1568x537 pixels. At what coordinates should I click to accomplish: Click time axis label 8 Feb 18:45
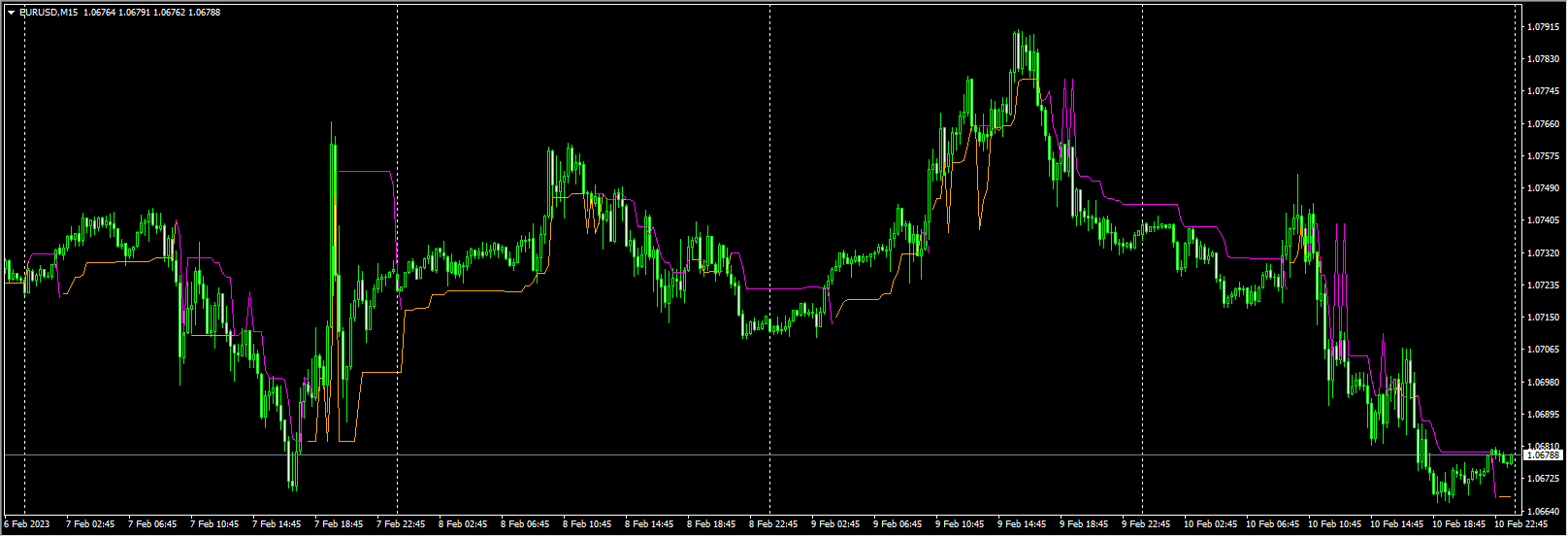(x=711, y=524)
